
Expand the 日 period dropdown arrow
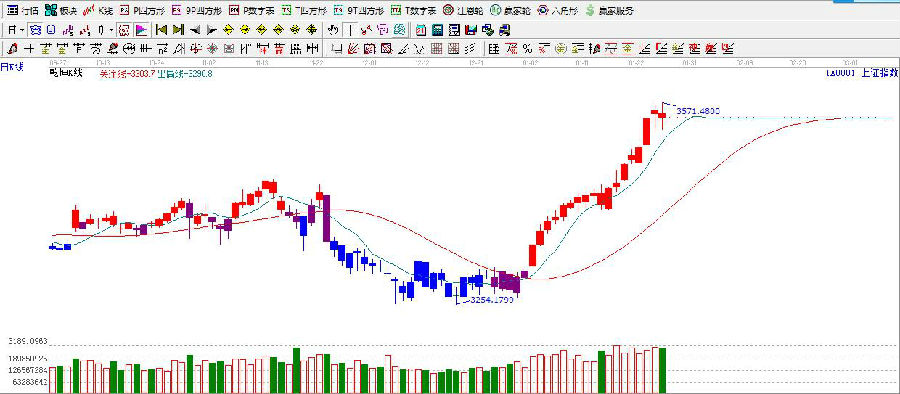(x=21, y=30)
